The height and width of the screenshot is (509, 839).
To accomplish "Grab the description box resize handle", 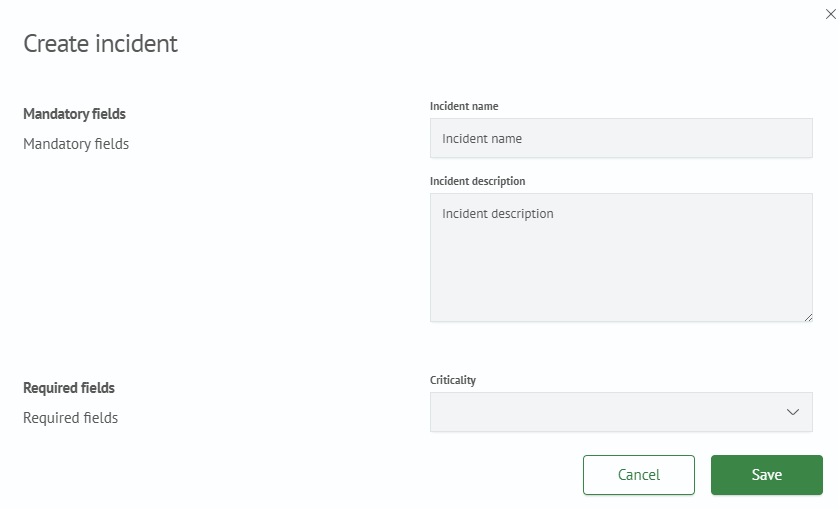I will [x=807, y=316].
